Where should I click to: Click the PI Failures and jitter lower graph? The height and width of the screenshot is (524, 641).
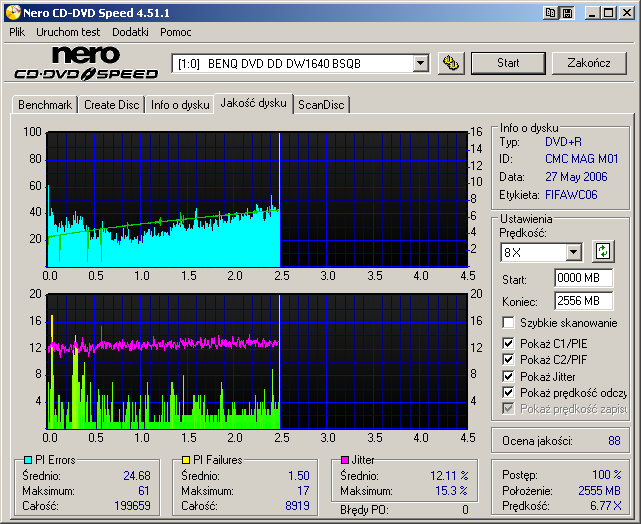pyautogui.click(x=257, y=361)
